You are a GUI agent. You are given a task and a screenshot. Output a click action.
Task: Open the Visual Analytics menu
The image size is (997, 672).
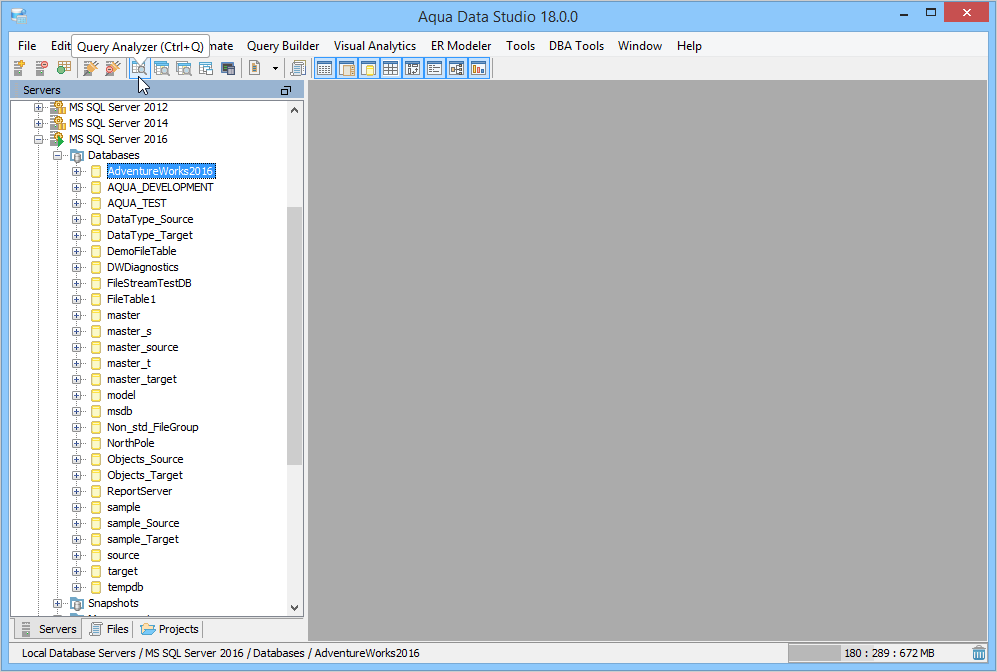(x=375, y=46)
